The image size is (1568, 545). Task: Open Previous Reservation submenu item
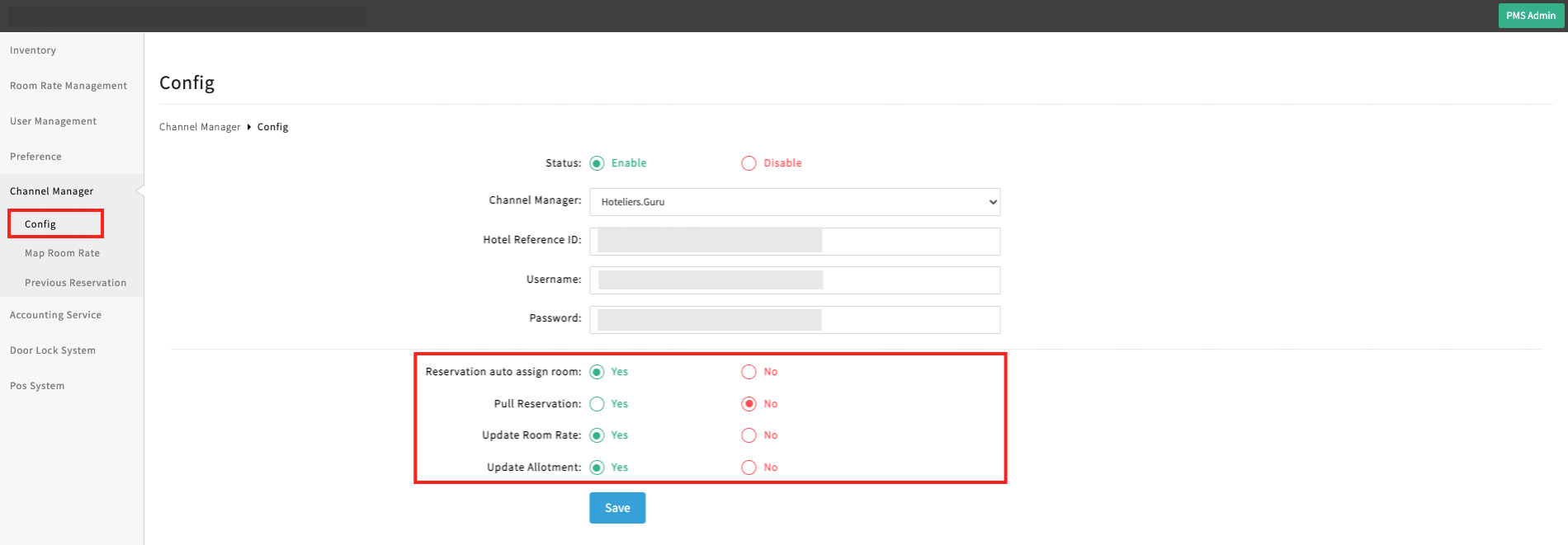point(75,283)
